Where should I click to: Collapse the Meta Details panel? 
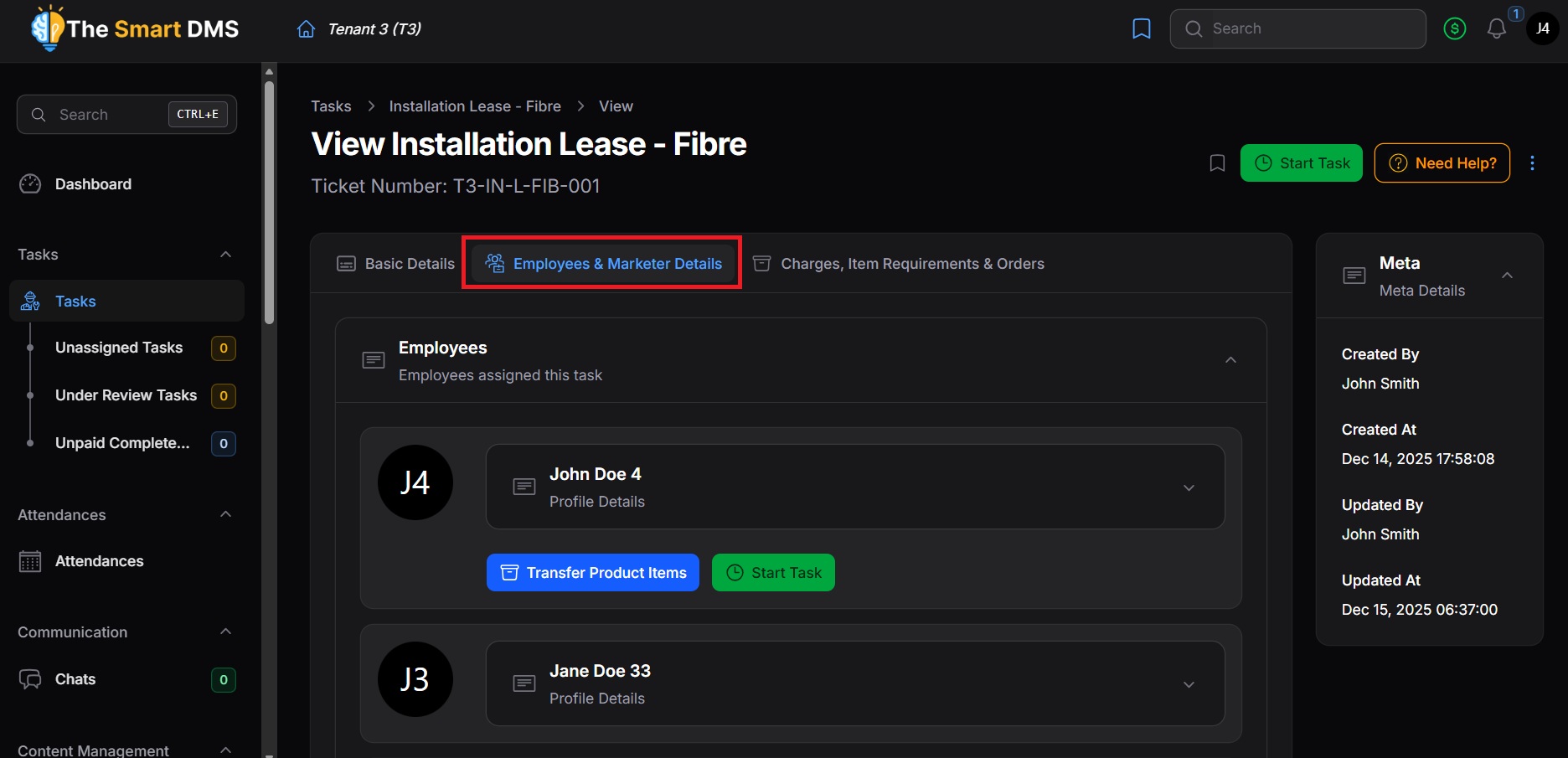coord(1506,275)
